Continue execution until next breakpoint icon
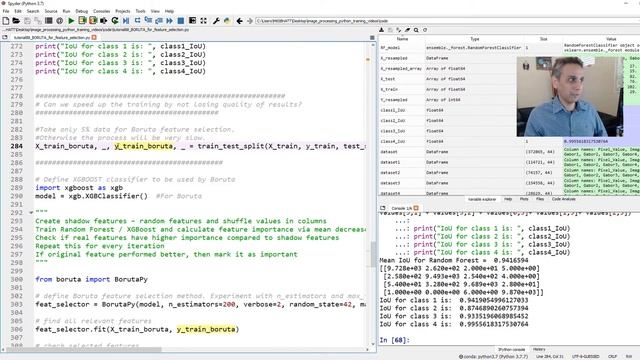The height and width of the screenshot is (360, 640). click(169, 21)
